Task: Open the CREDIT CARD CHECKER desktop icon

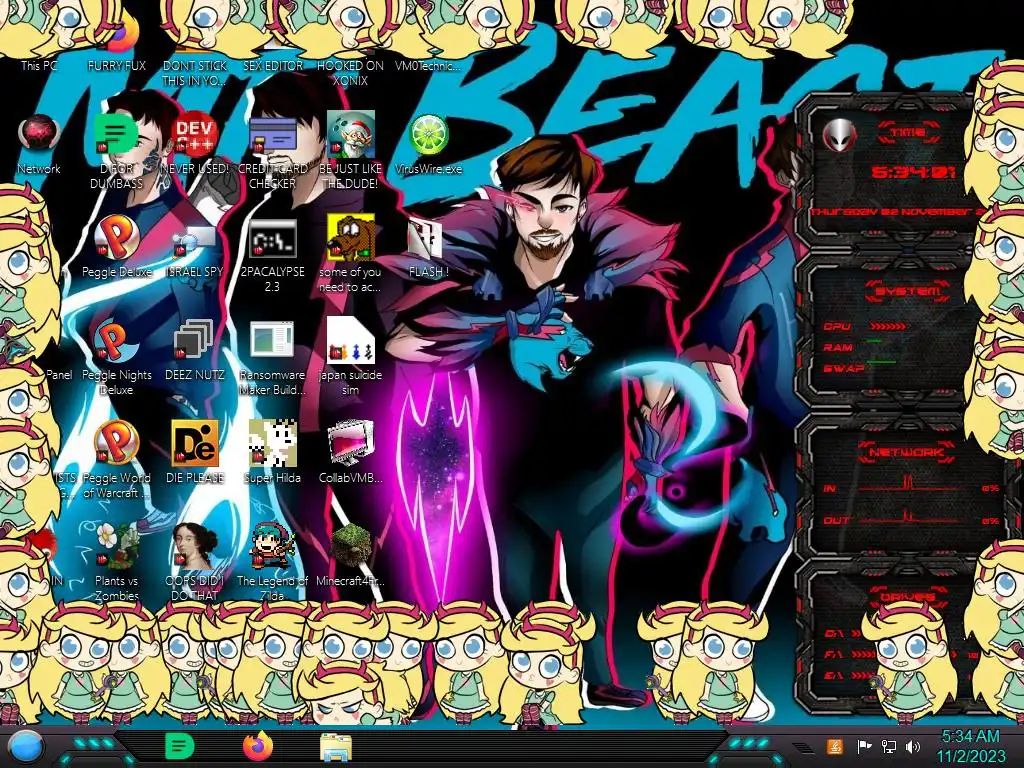Action: coord(272,134)
